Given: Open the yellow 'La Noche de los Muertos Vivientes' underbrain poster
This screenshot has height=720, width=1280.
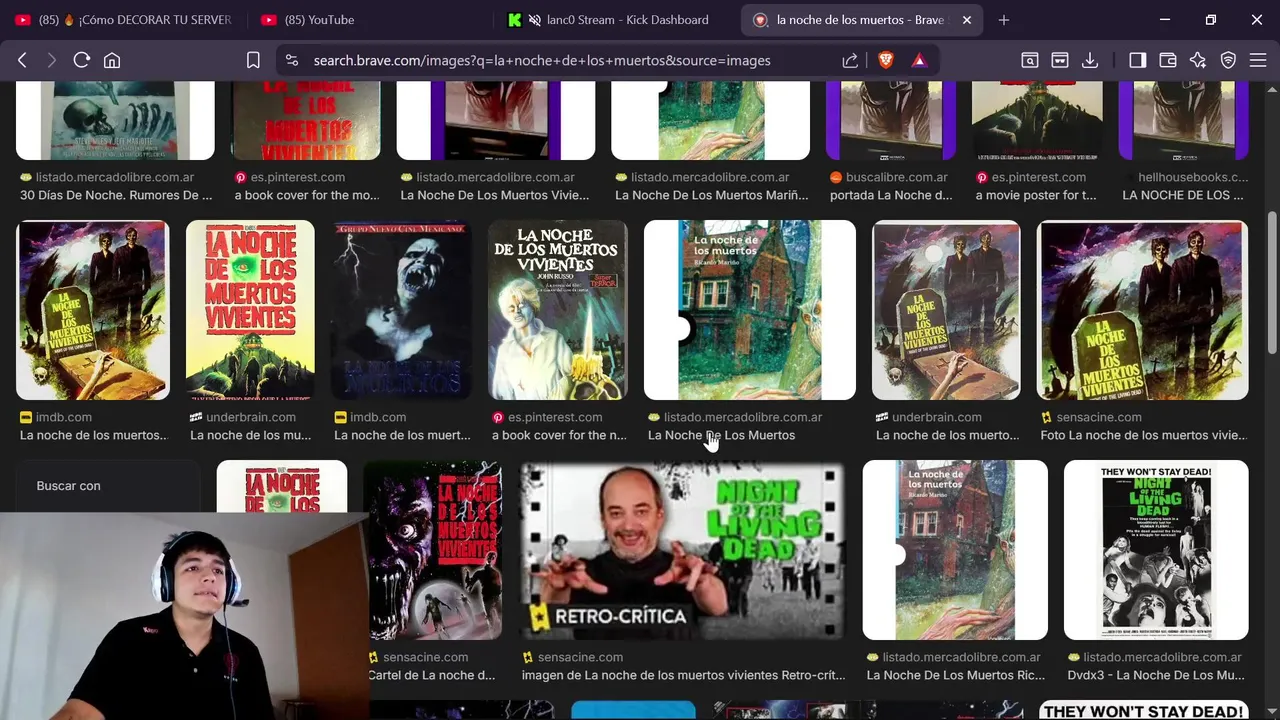Looking at the screenshot, I should coord(250,310).
